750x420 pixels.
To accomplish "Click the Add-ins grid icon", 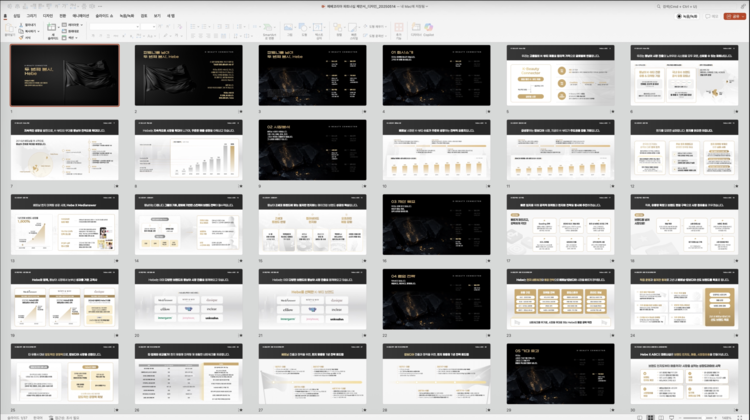I will coord(398,27).
